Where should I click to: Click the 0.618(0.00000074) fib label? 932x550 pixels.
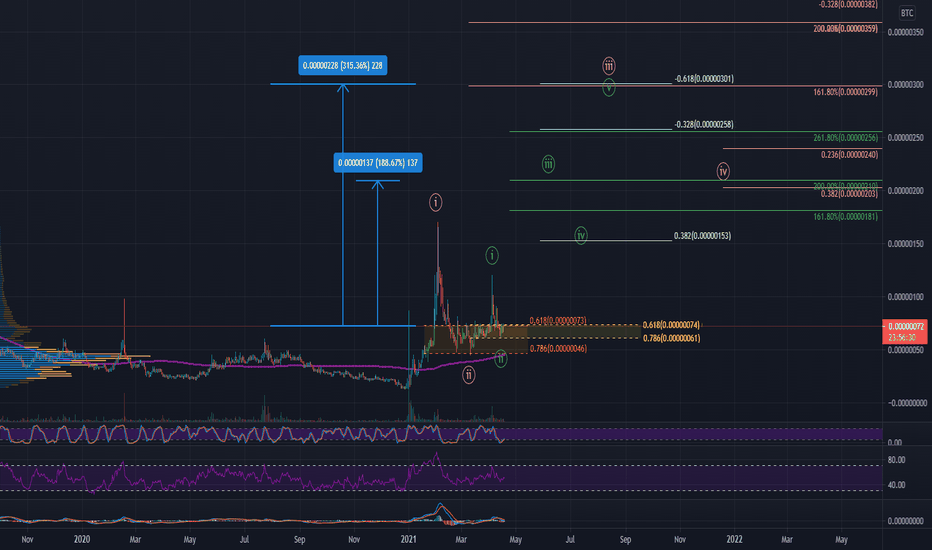point(671,325)
